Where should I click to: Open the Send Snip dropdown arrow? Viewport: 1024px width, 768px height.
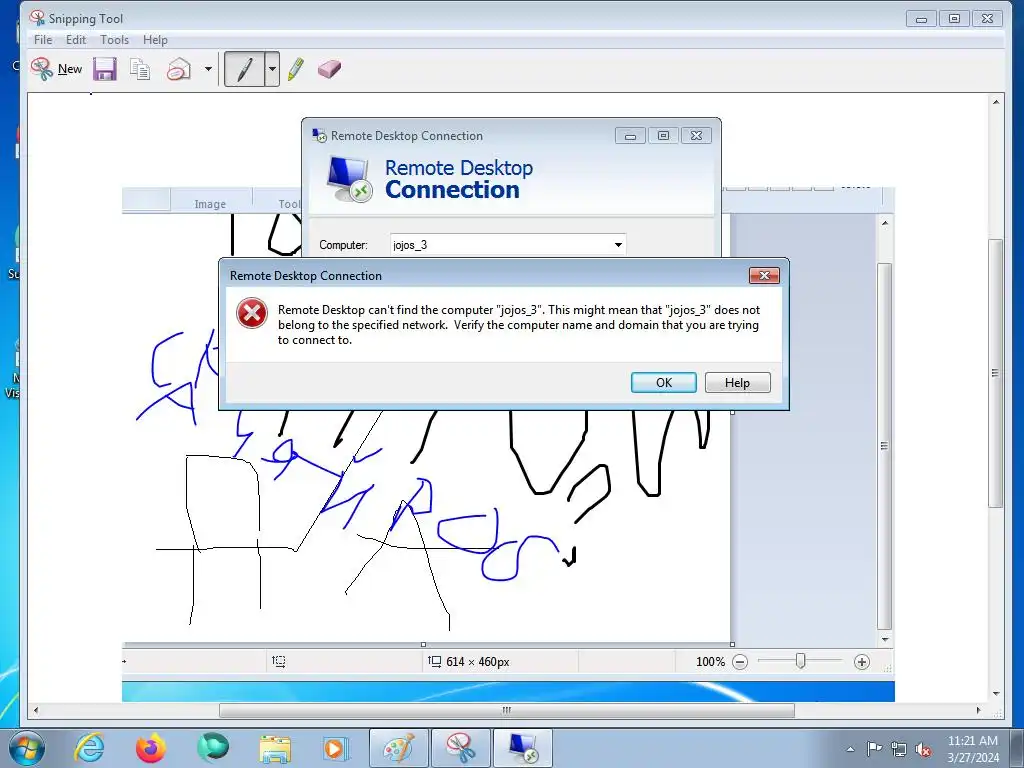pos(208,69)
